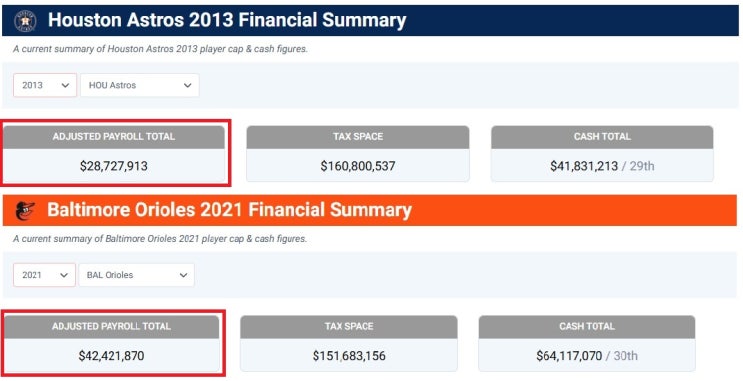This screenshot has height=381, width=743.
Task: Click chevron arrow beside BAL Orioles
Action: (183, 275)
